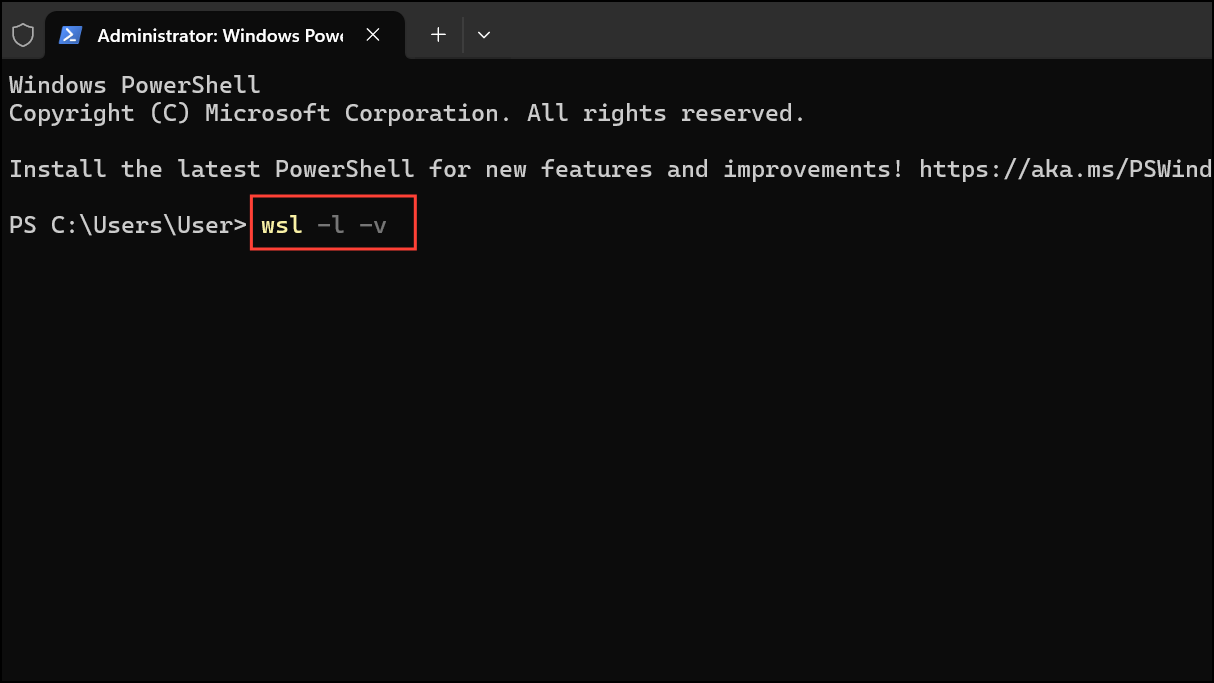Open the terminal profiles dropdown arrow
Screen dimensions: 1214x683
[484, 34]
